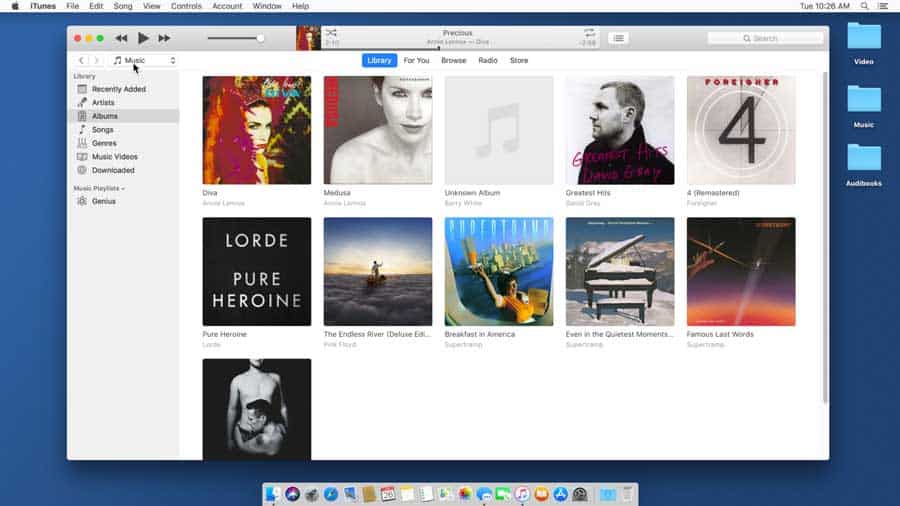The image size is (900, 506).
Task: Open the Pure Heroine album cover
Action: click(257, 271)
